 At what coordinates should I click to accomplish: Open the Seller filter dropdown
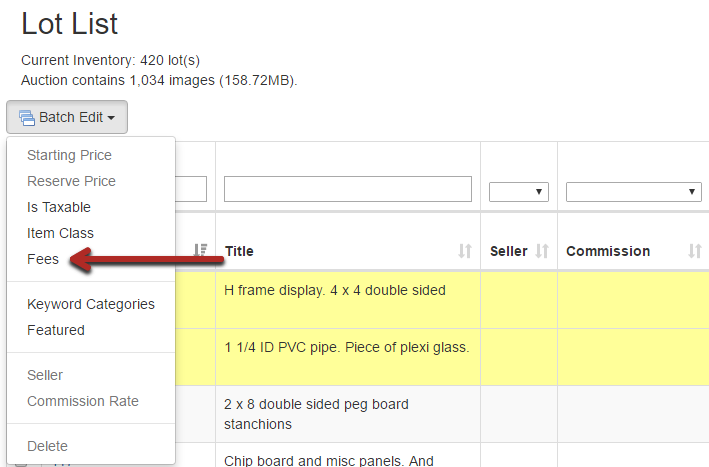click(518, 192)
